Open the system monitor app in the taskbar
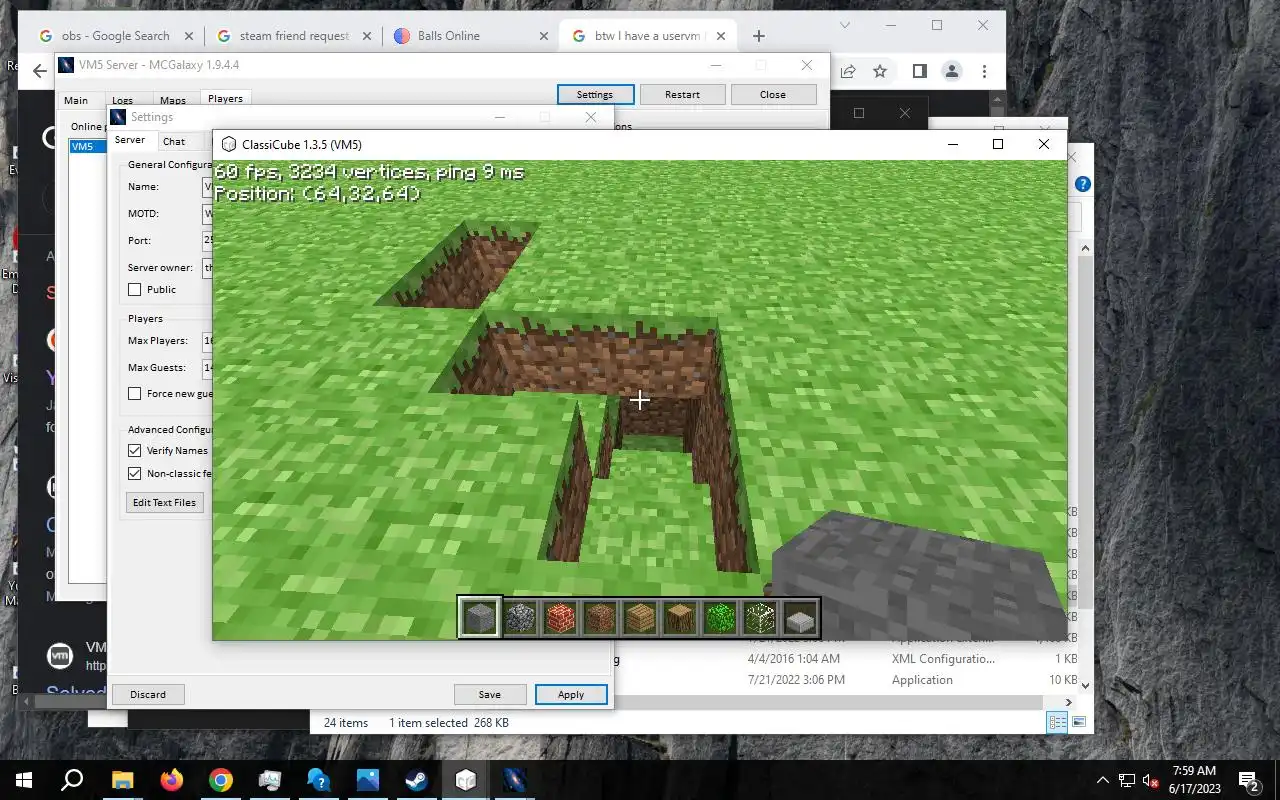The width and height of the screenshot is (1280, 800). point(269,780)
